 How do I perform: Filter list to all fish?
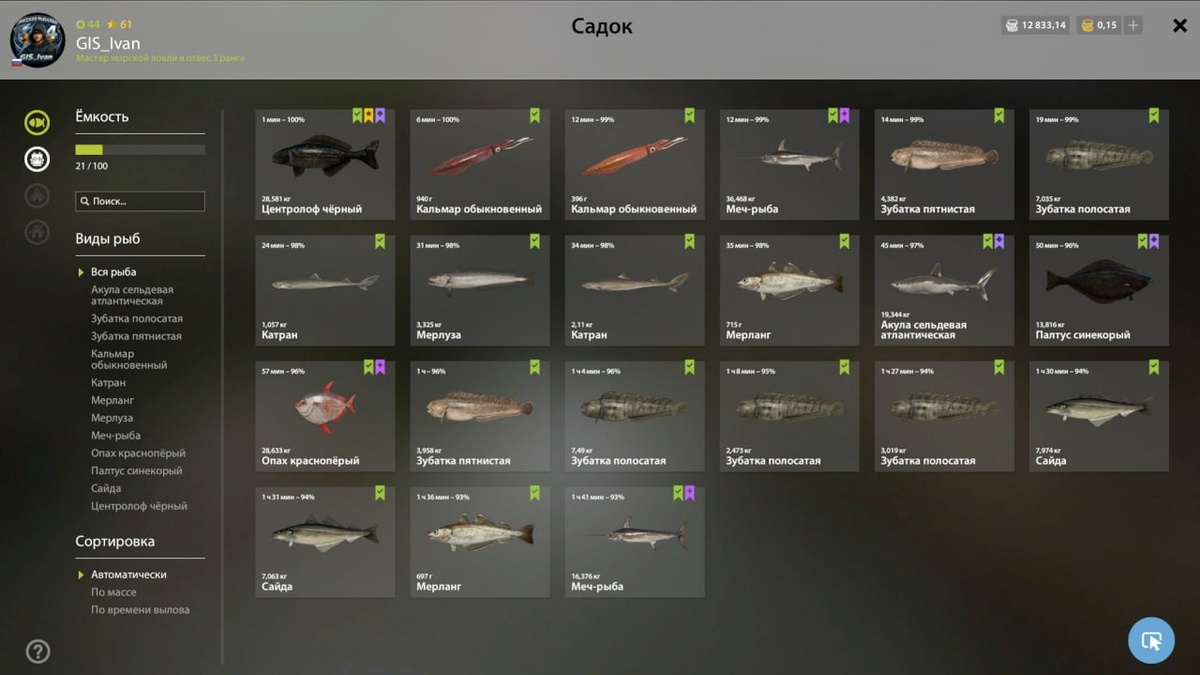113,272
